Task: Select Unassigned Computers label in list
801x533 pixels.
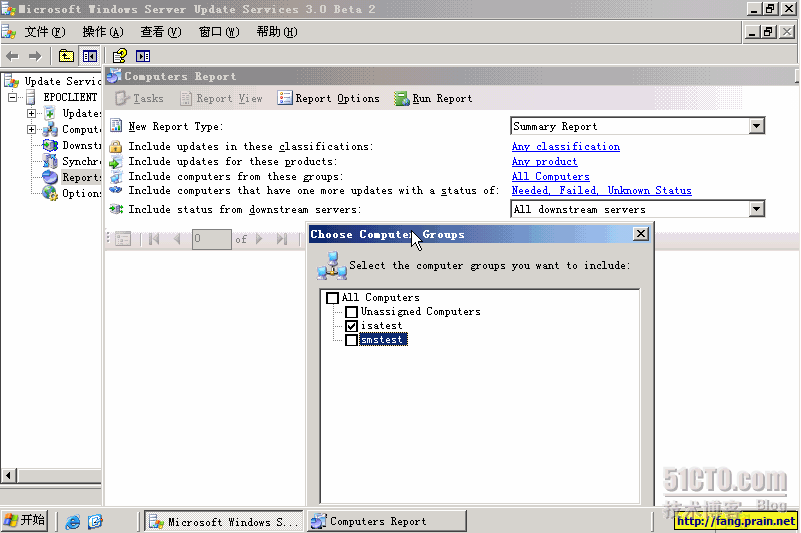Action: click(x=420, y=311)
